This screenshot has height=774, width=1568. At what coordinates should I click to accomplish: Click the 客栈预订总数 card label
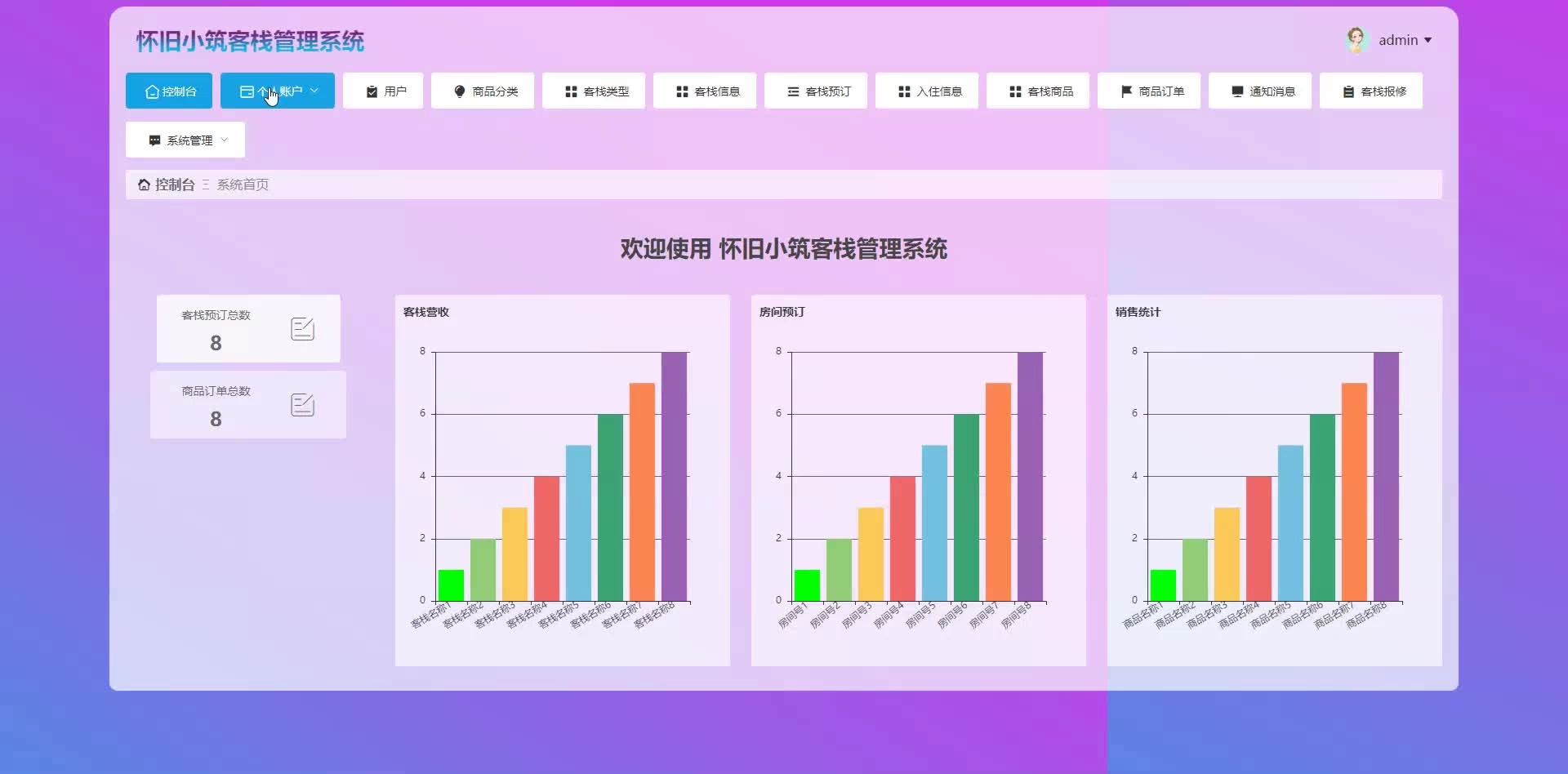(216, 315)
